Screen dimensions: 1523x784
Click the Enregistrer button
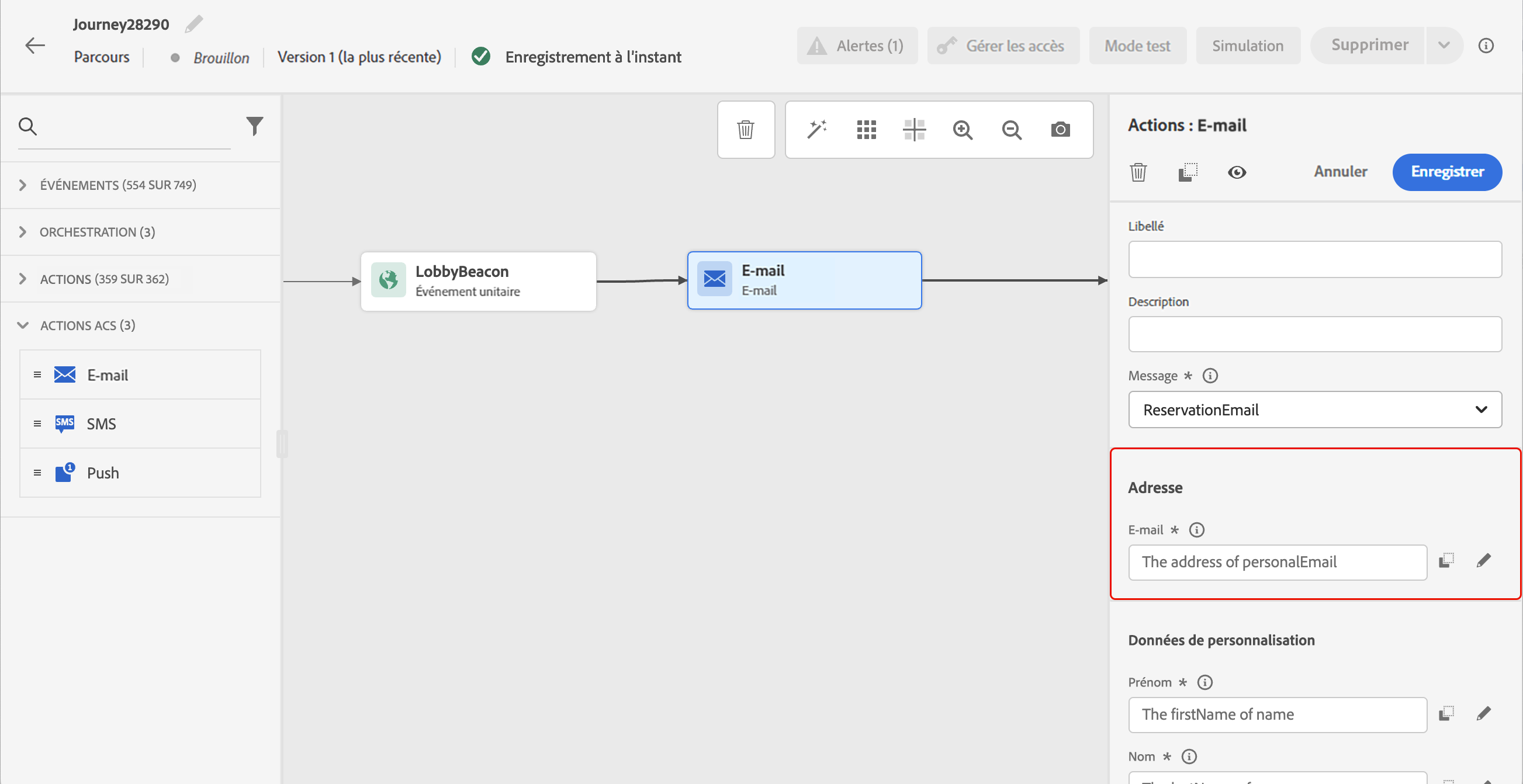click(1446, 172)
